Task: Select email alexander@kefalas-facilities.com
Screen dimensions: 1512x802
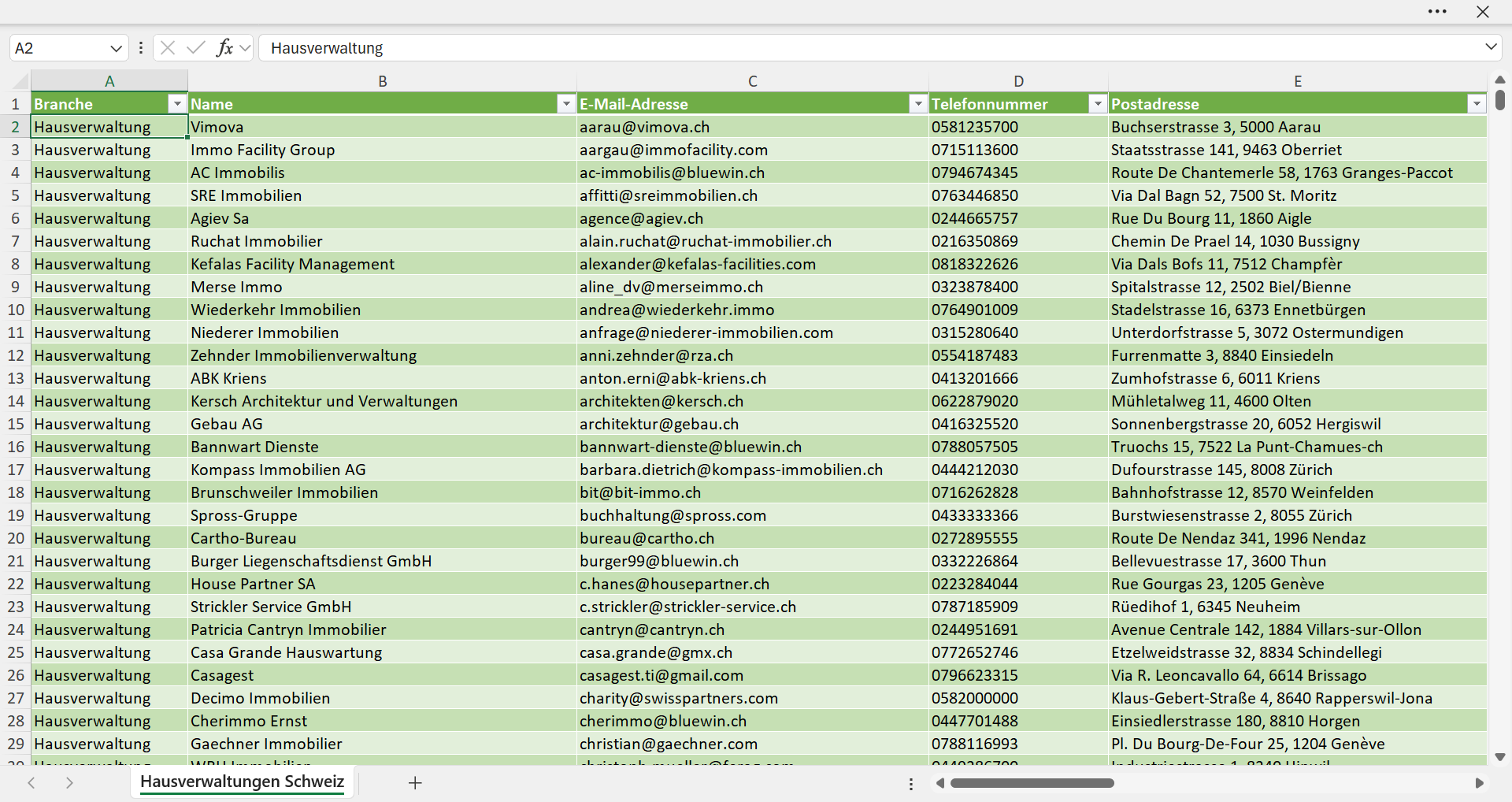Action: 753,264
